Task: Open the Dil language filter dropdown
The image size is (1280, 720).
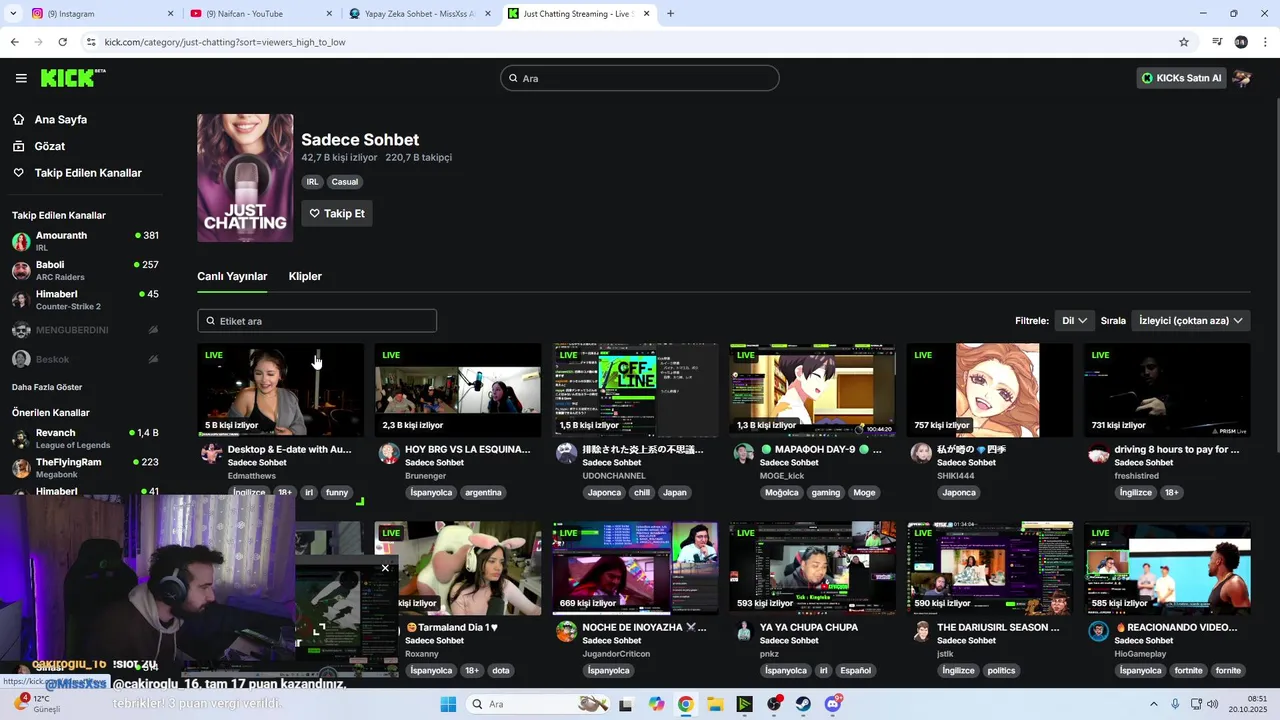Action: (1075, 321)
